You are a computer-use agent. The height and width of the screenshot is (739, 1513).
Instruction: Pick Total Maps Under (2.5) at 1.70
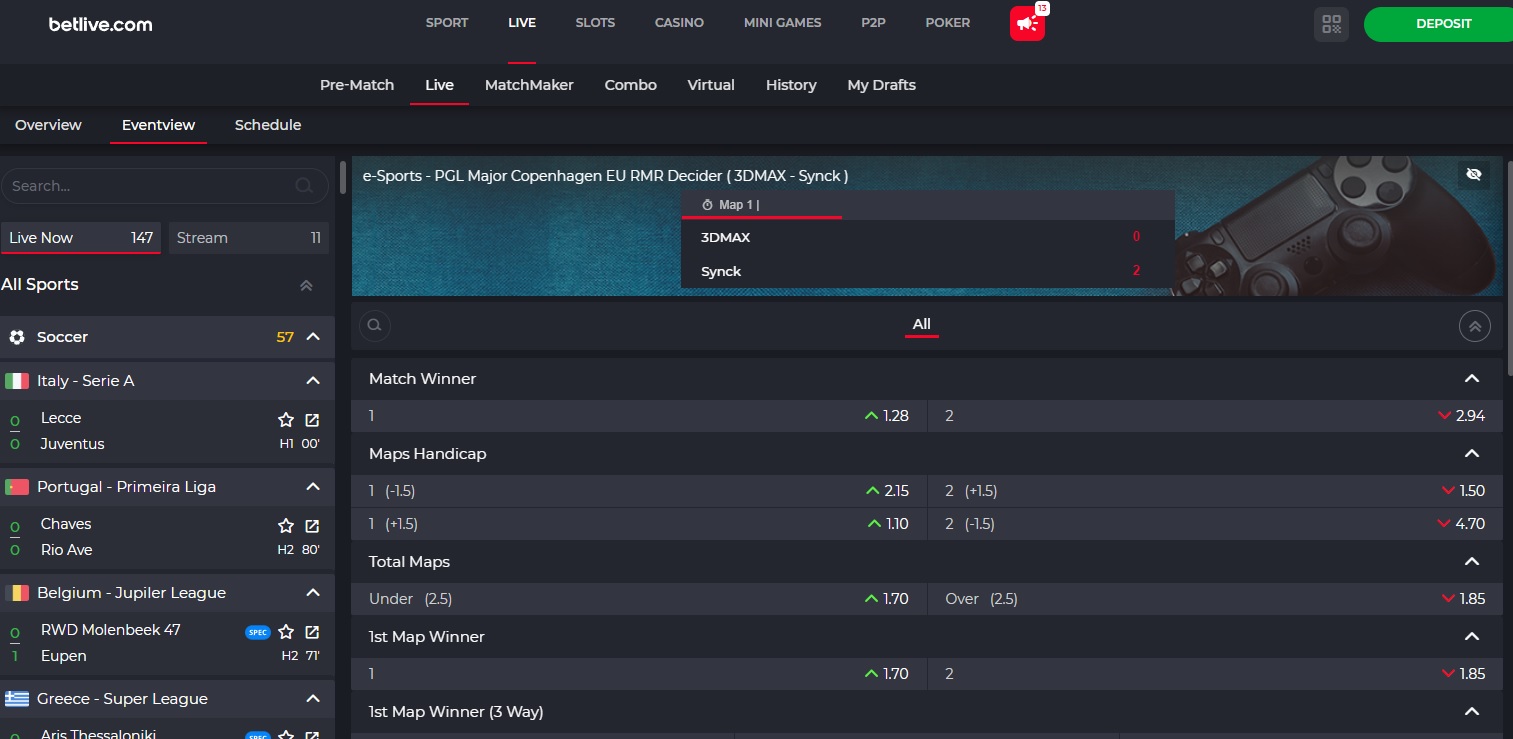pos(639,599)
